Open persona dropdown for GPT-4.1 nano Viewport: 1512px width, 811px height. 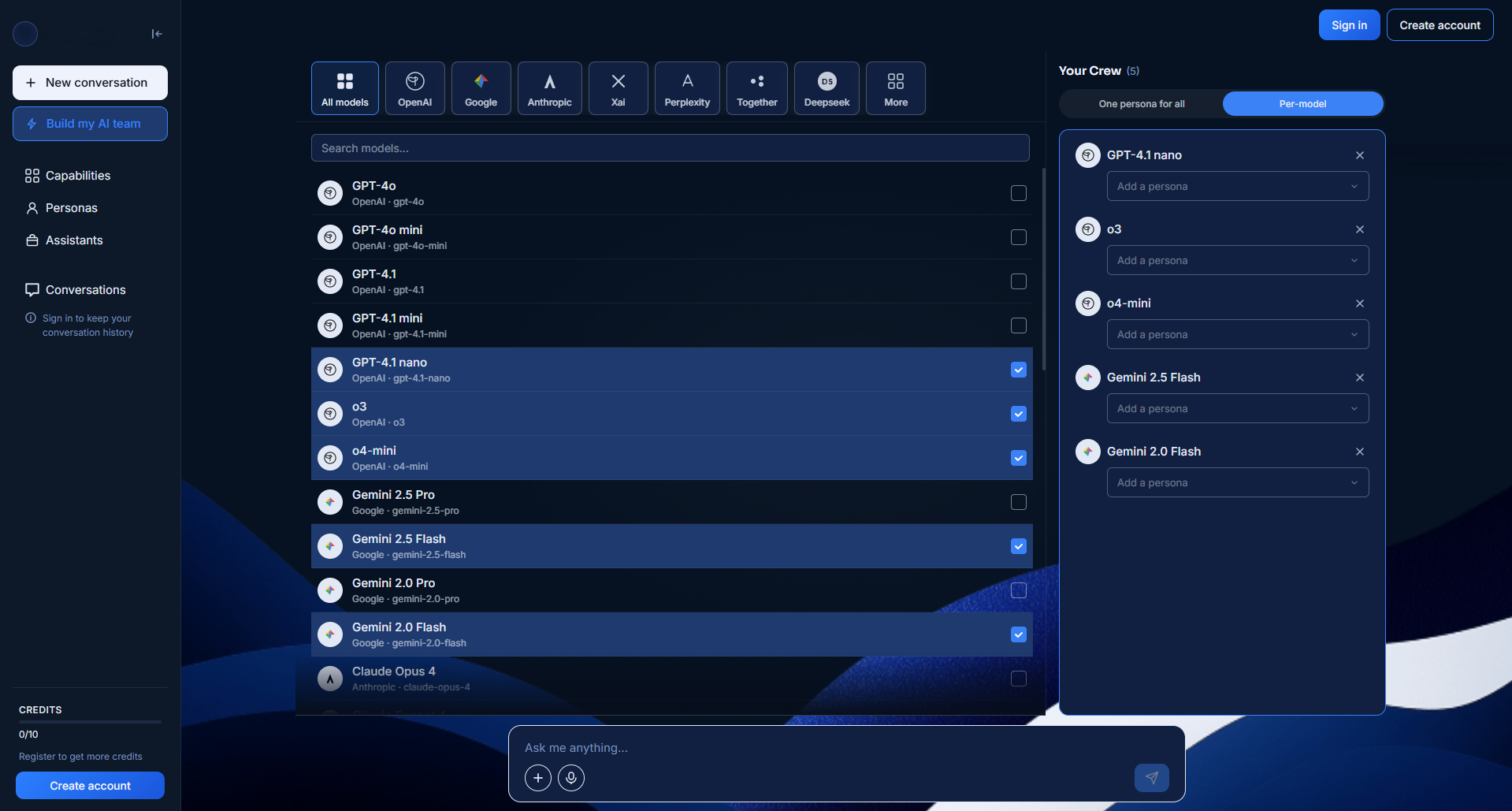coord(1238,187)
